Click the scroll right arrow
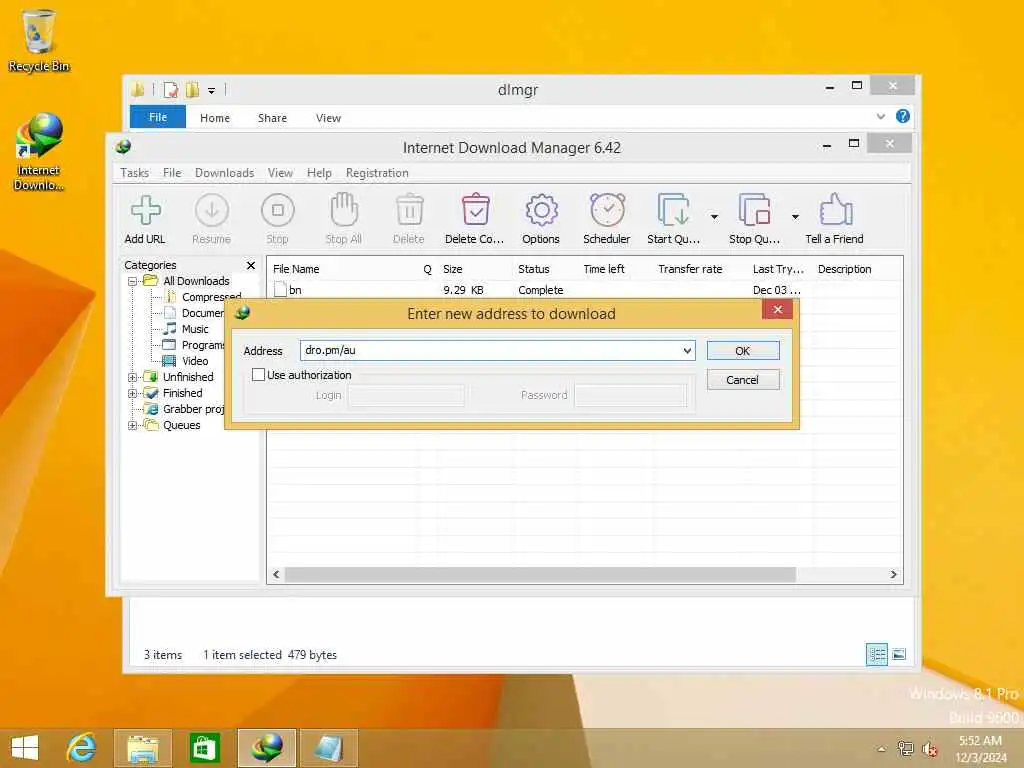Viewport: 1024px width, 768px height. click(x=893, y=575)
